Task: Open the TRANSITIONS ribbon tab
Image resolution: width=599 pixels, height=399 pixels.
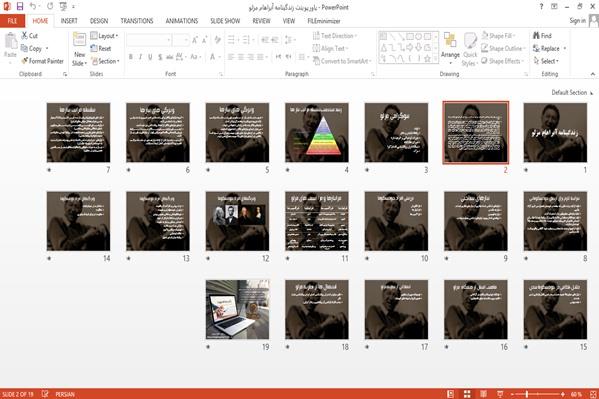Action: 137,21
